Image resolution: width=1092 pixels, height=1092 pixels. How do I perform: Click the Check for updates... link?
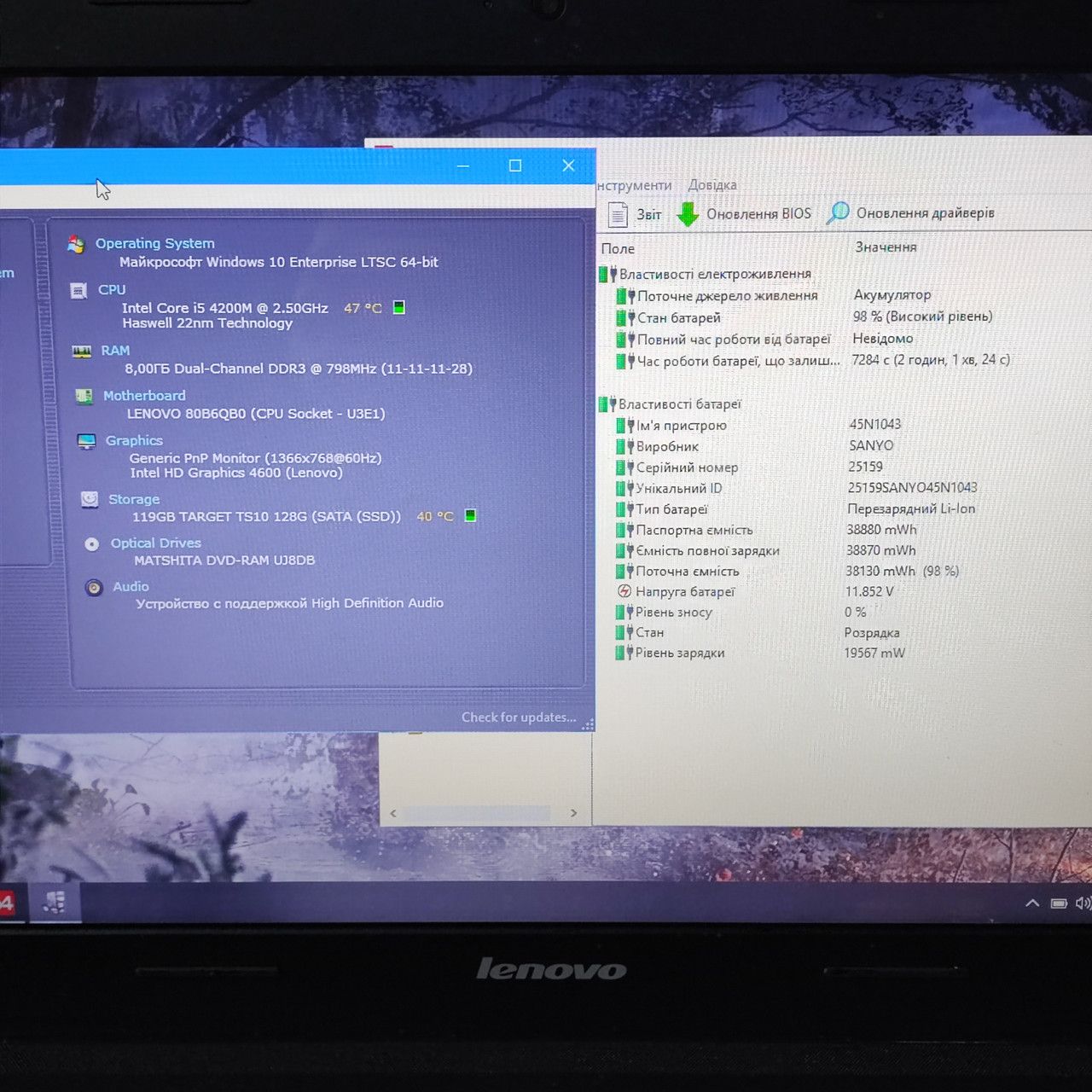tap(519, 717)
